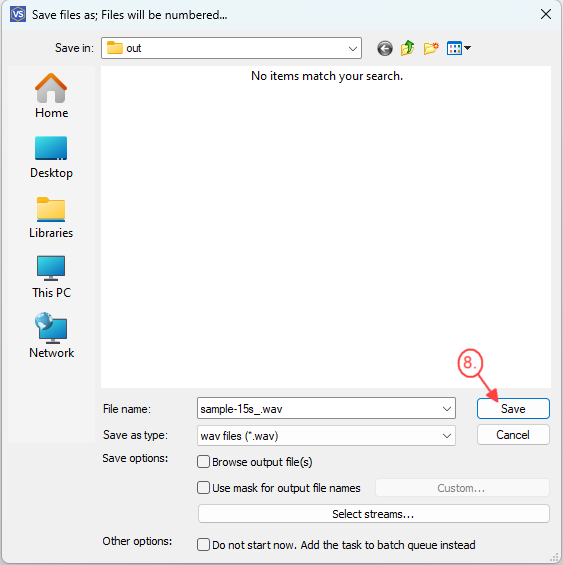Check Do not start now batch queue option
Screen dimensions: 563x565
(x=203, y=544)
